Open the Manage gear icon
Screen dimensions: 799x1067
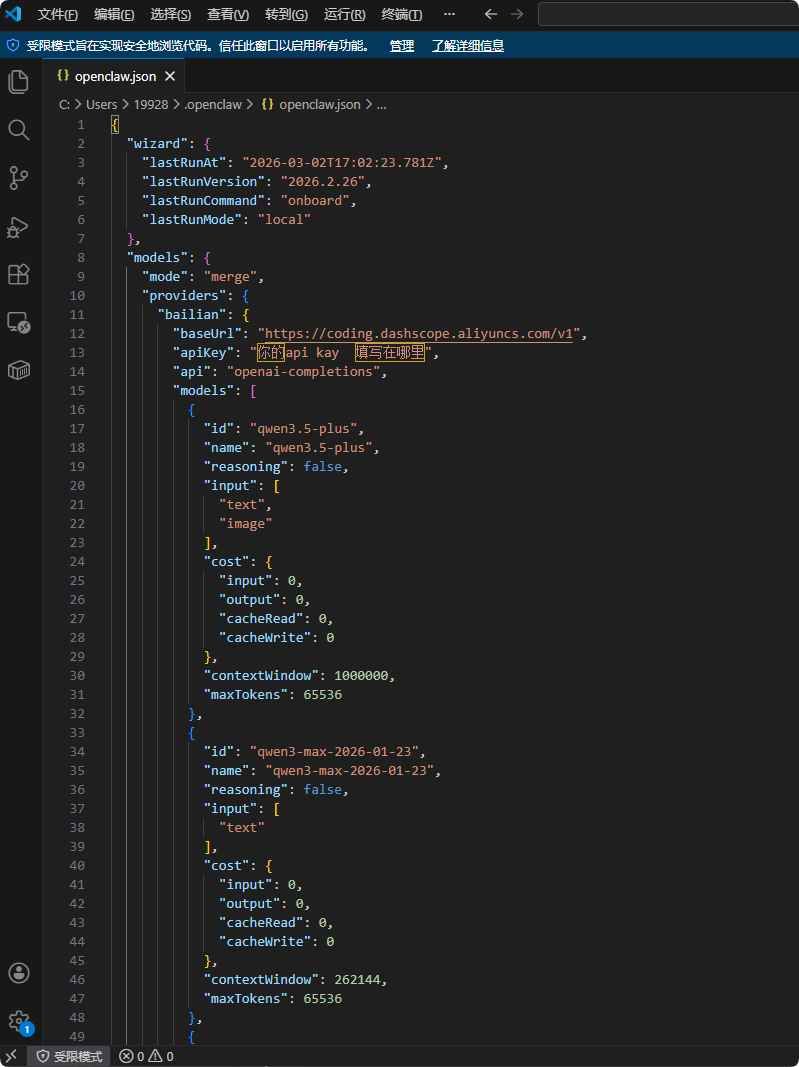[x=18, y=1021]
